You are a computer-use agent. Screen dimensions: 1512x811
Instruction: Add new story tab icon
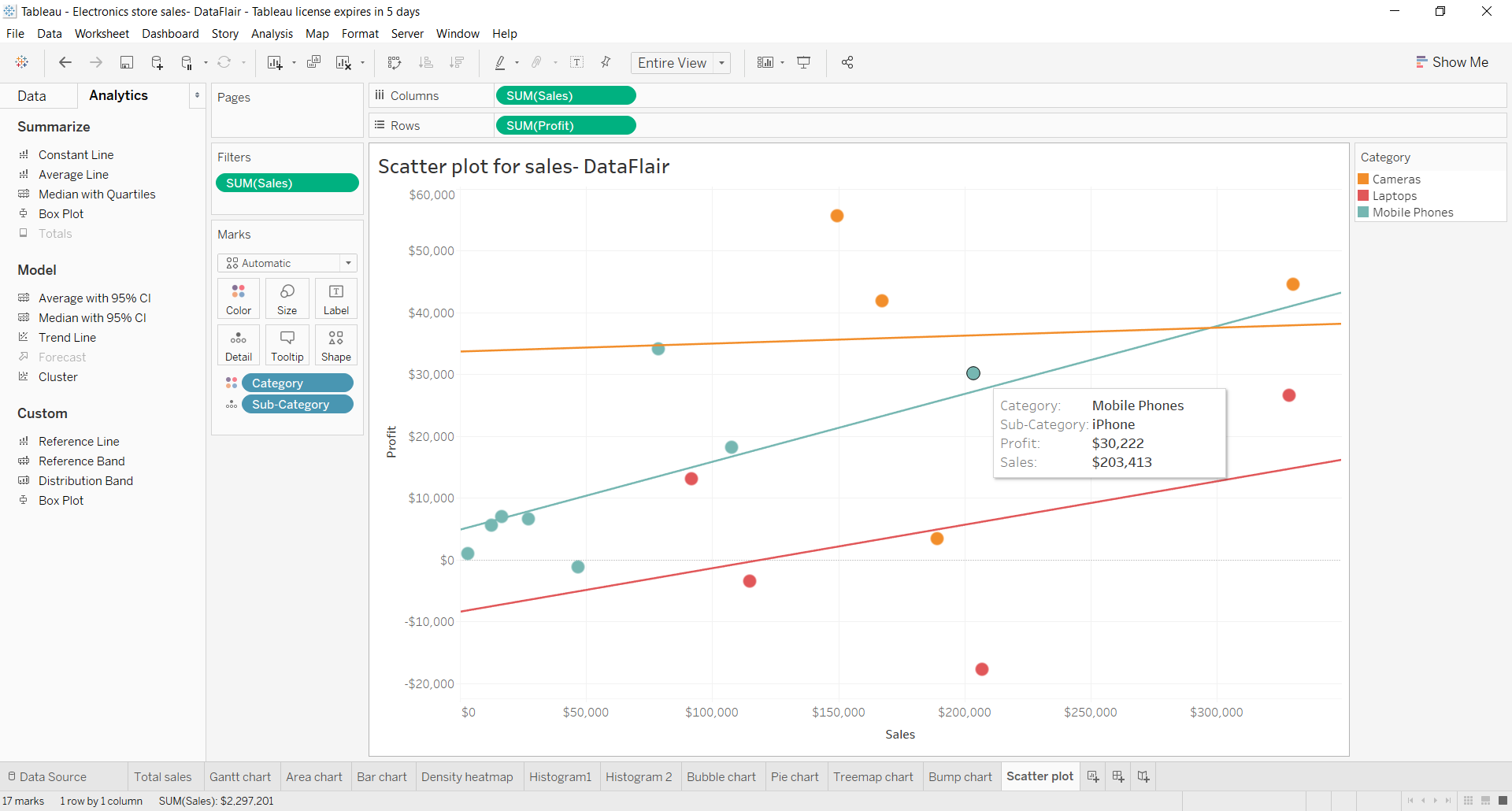tap(1143, 776)
